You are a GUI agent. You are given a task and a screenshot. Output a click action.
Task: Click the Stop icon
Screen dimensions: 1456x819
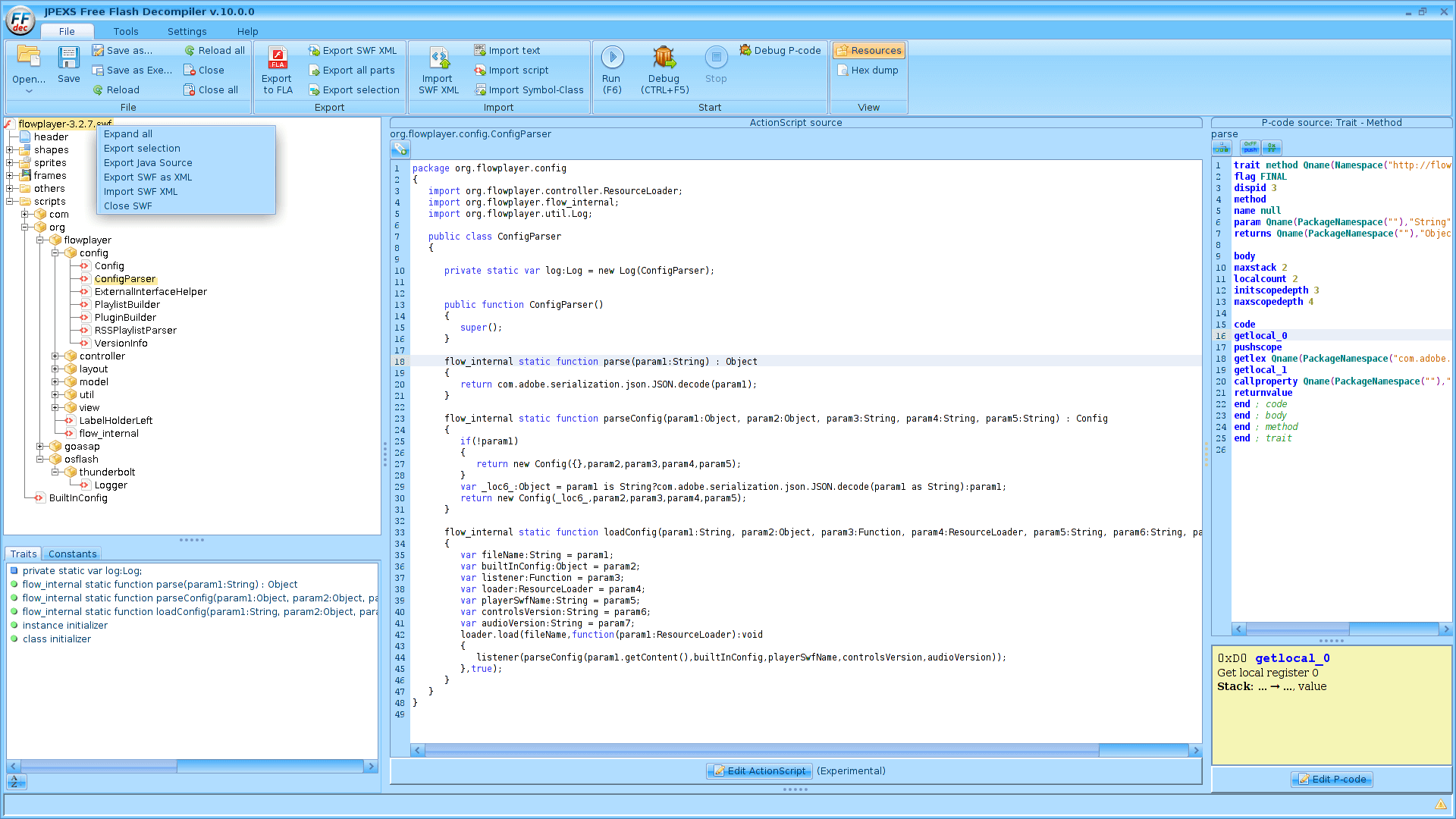pyautogui.click(x=716, y=57)
